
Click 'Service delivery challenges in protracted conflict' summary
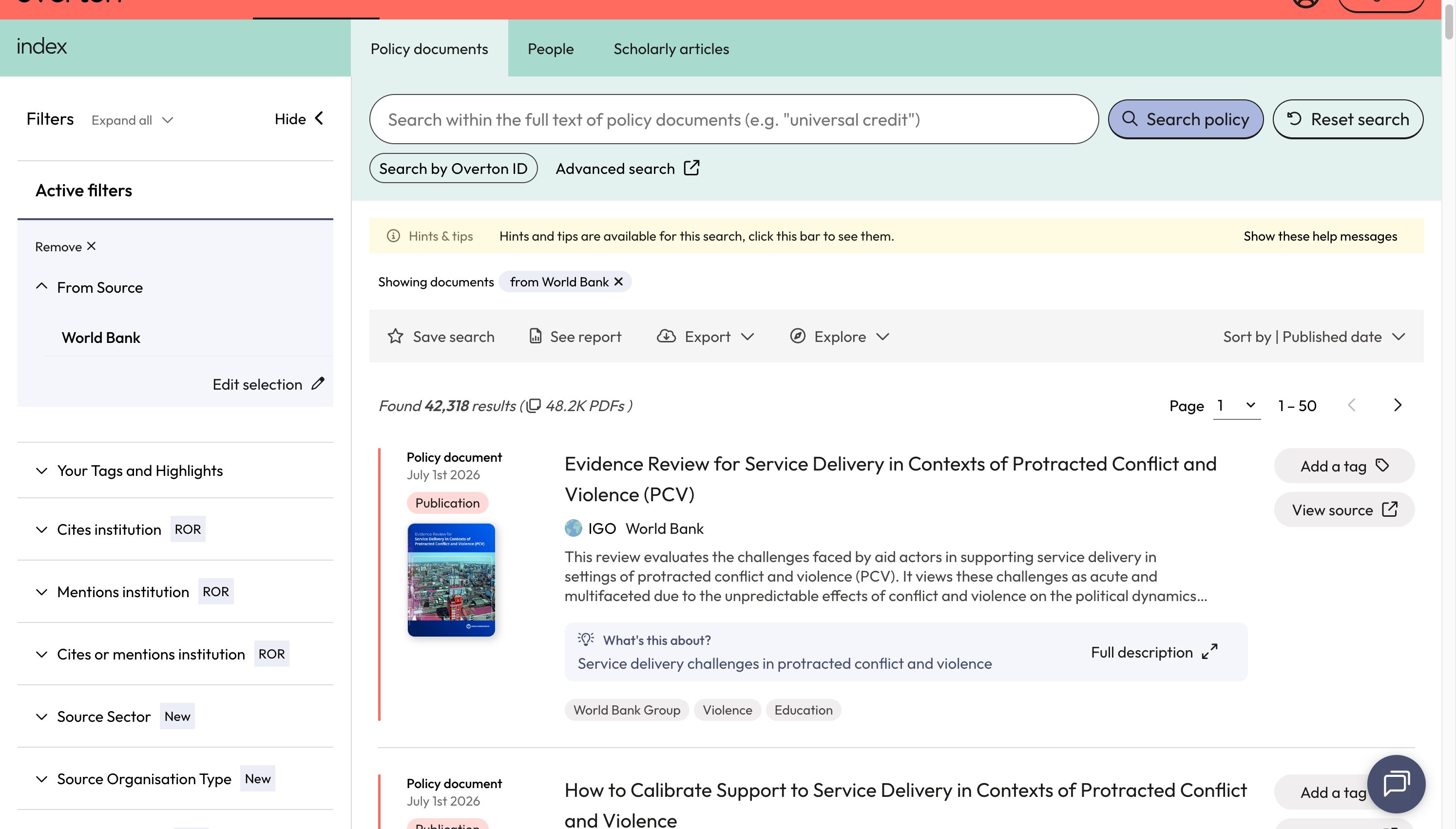point(784,663)
